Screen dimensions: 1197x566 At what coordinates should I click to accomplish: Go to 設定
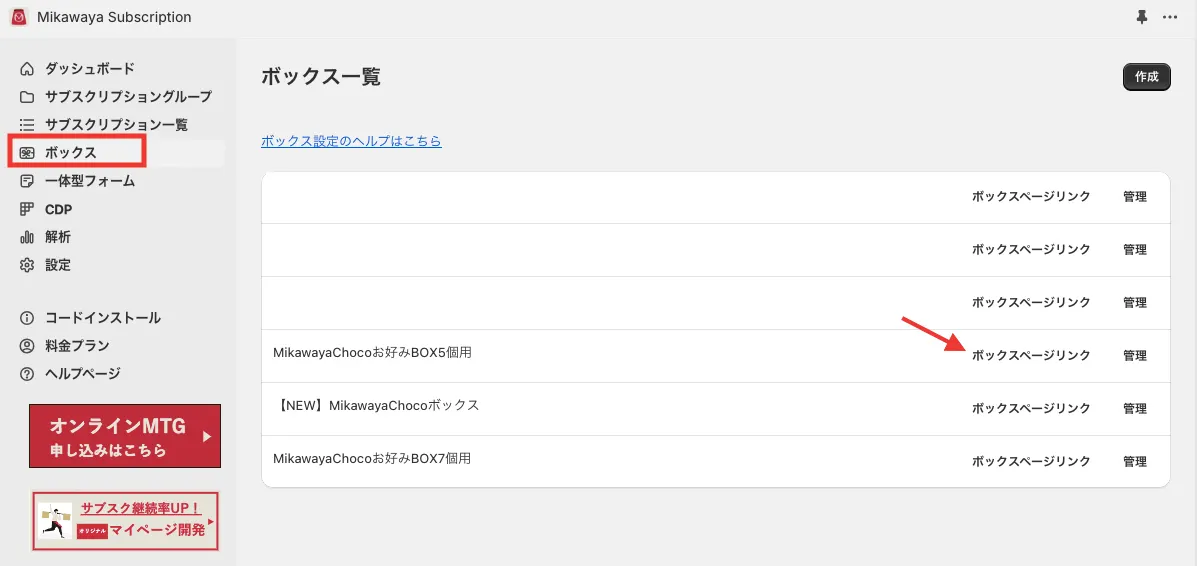(x=58, y=265)
